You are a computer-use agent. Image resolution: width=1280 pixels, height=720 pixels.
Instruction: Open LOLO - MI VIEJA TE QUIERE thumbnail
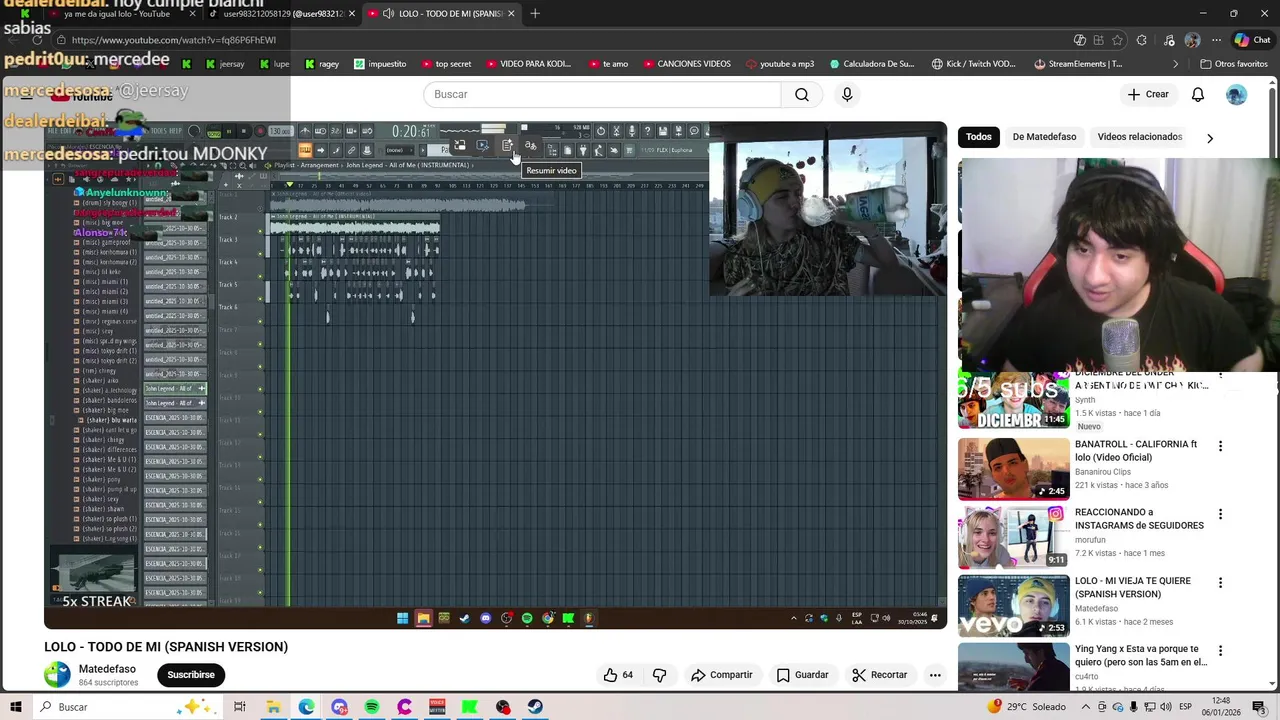[1013, 605]
